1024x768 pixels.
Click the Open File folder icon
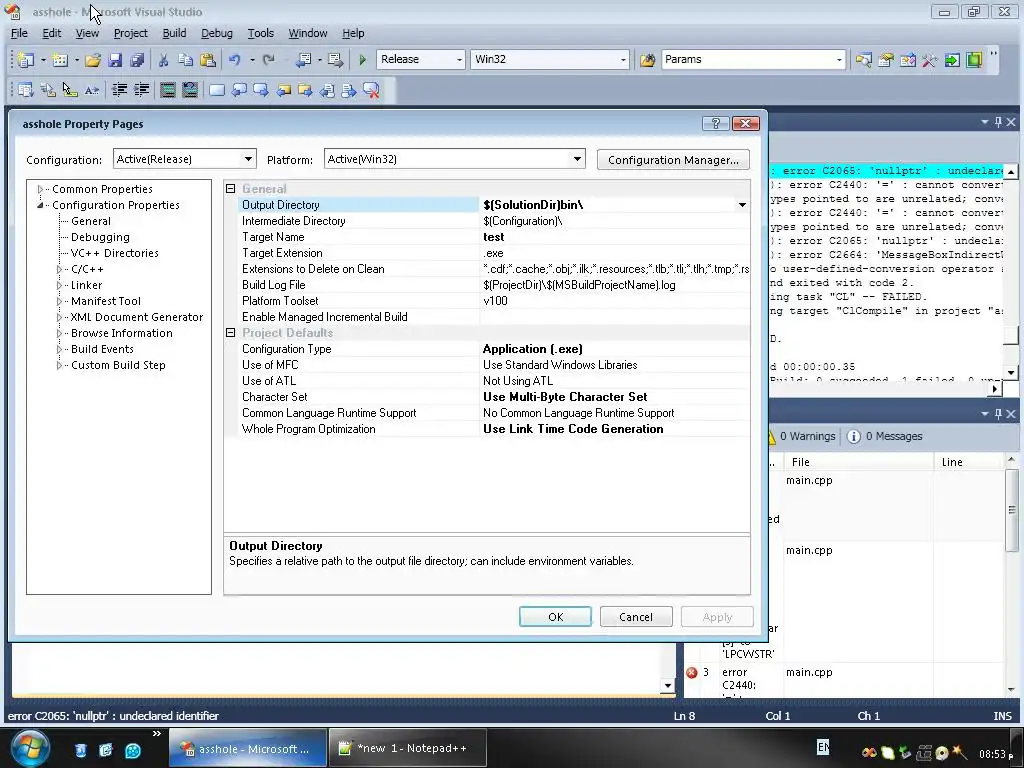pyautogui.click(x=93, y=60)
